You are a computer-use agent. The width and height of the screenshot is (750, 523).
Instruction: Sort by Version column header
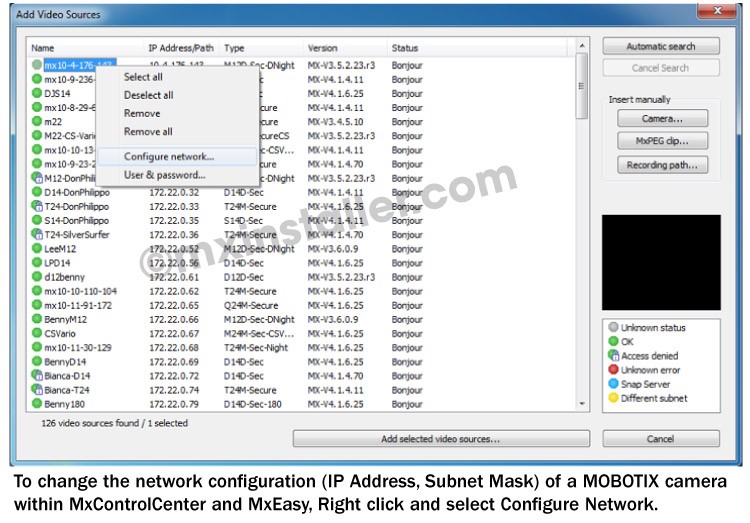(x=345, y=48)
